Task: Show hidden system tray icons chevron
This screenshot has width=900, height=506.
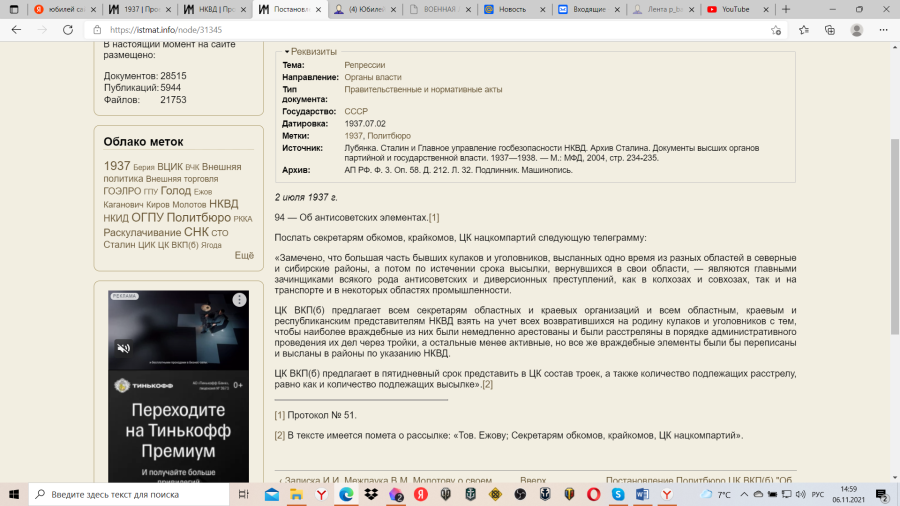Action: 744,494
